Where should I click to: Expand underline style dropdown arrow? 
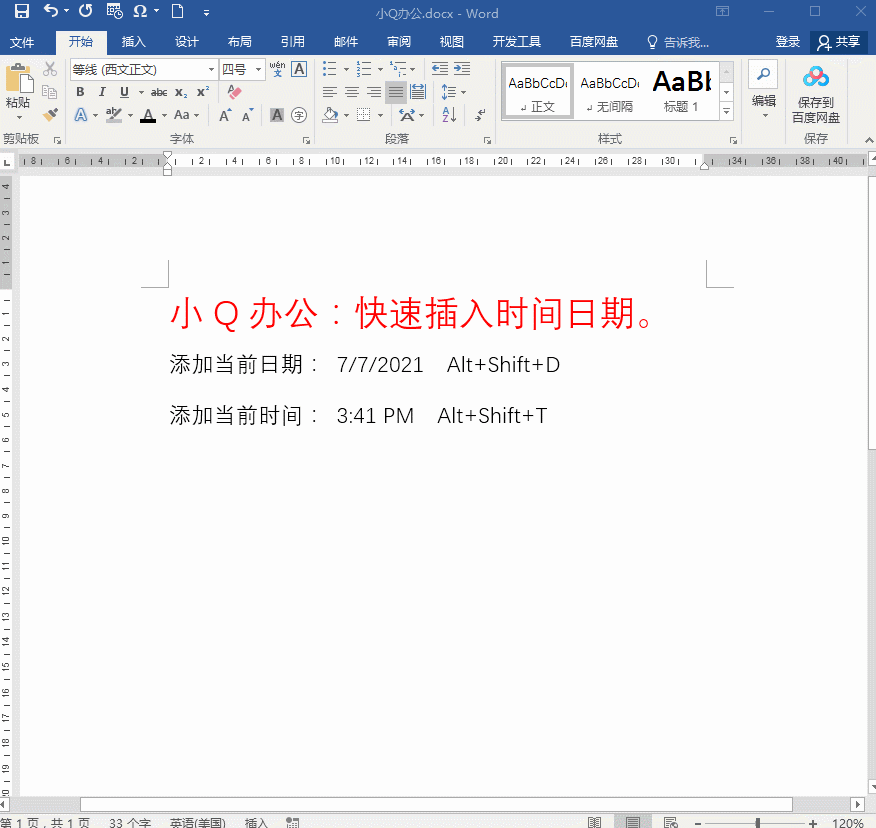(141, 92)
